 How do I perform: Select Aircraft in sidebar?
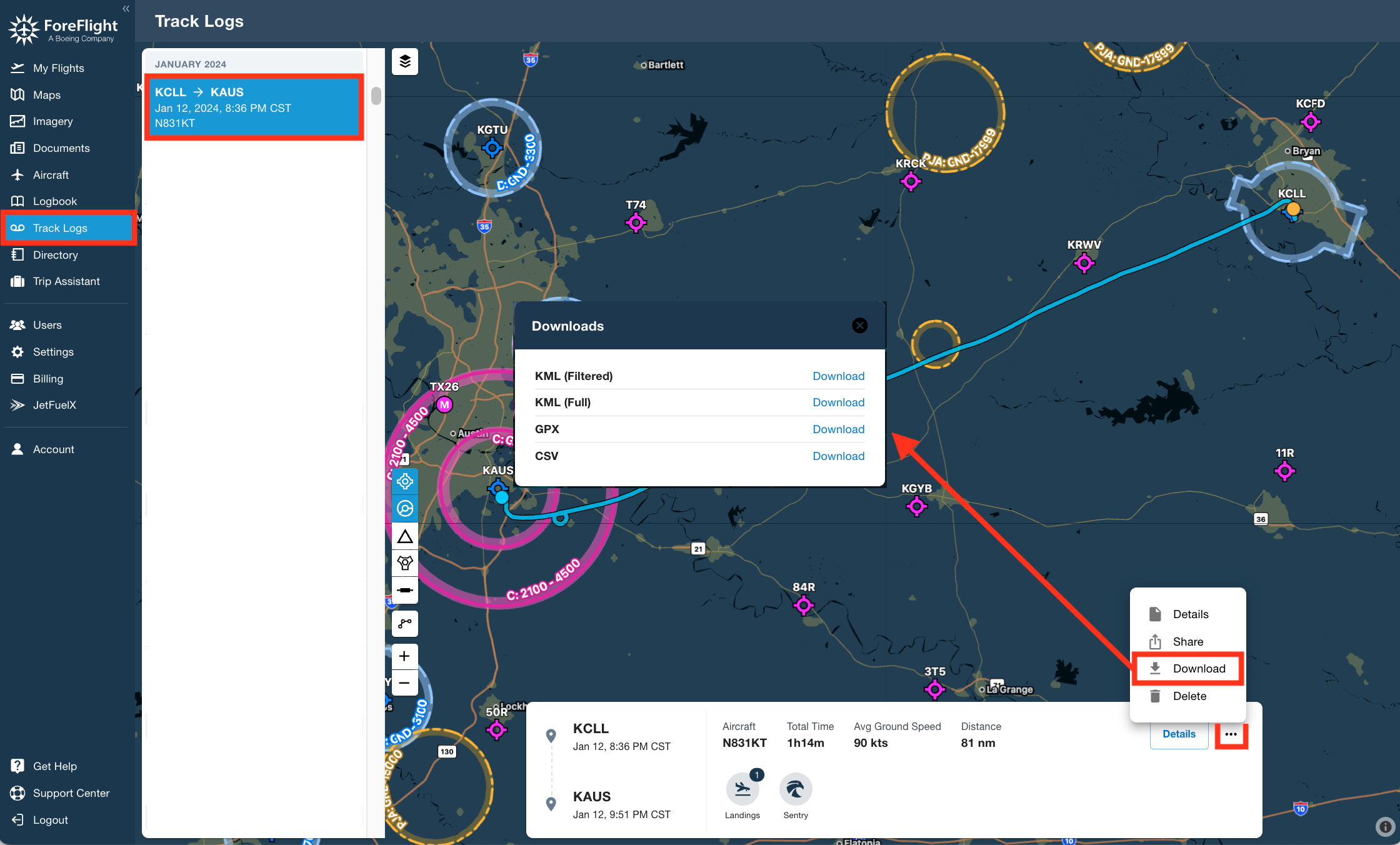51,175
